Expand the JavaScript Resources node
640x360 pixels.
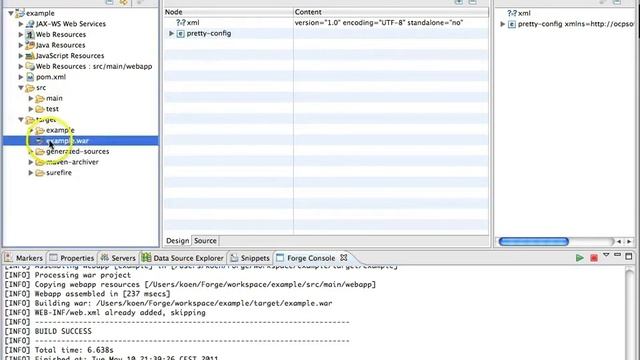click(x=21, y=56)
